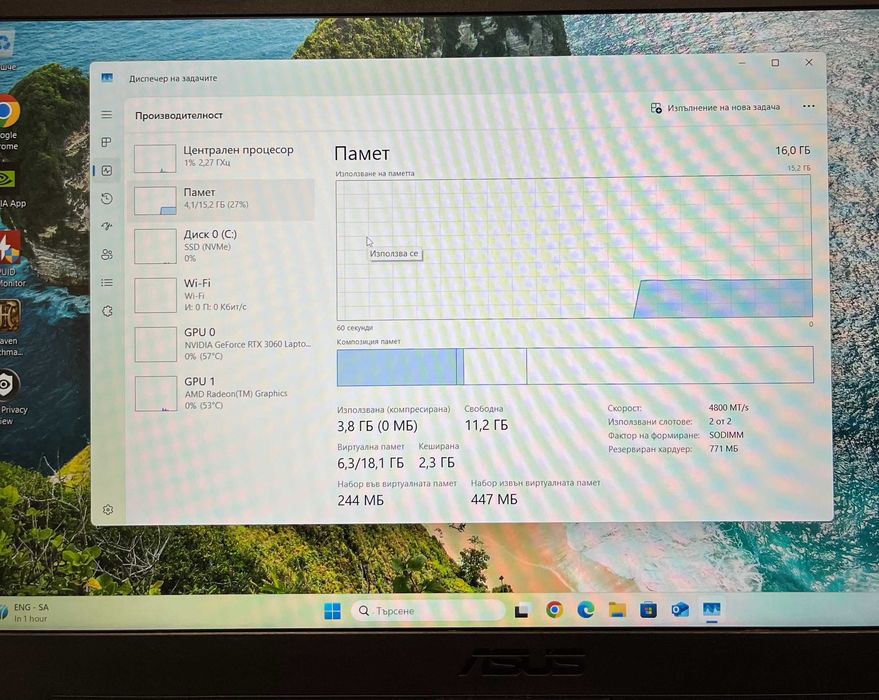This screenshot has width=879, height=700.
Task: Open the Services page in the sidebar
Action: coord(108,311)
